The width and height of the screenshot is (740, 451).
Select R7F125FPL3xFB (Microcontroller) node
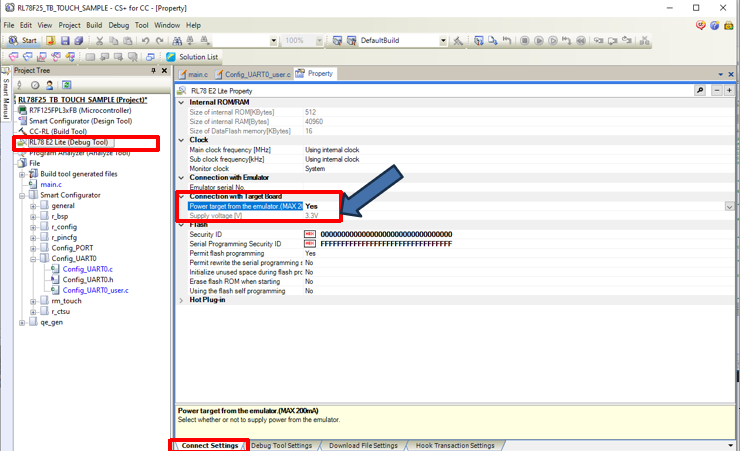(x=80, y=110)
